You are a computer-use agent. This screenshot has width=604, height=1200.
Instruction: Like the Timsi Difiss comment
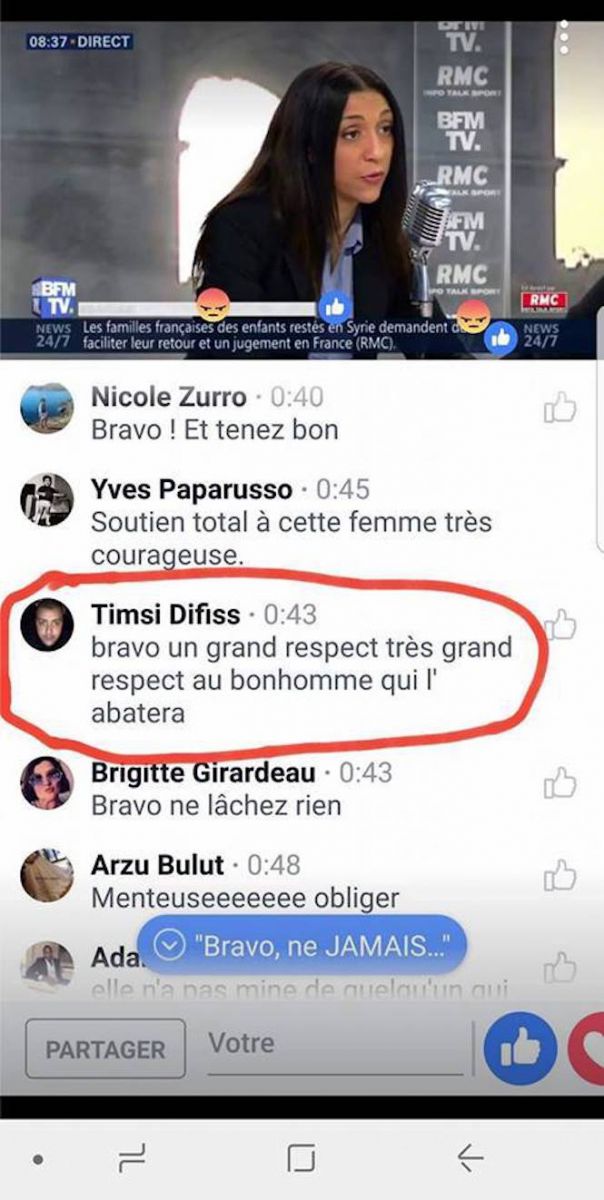(x=561, y=625)
